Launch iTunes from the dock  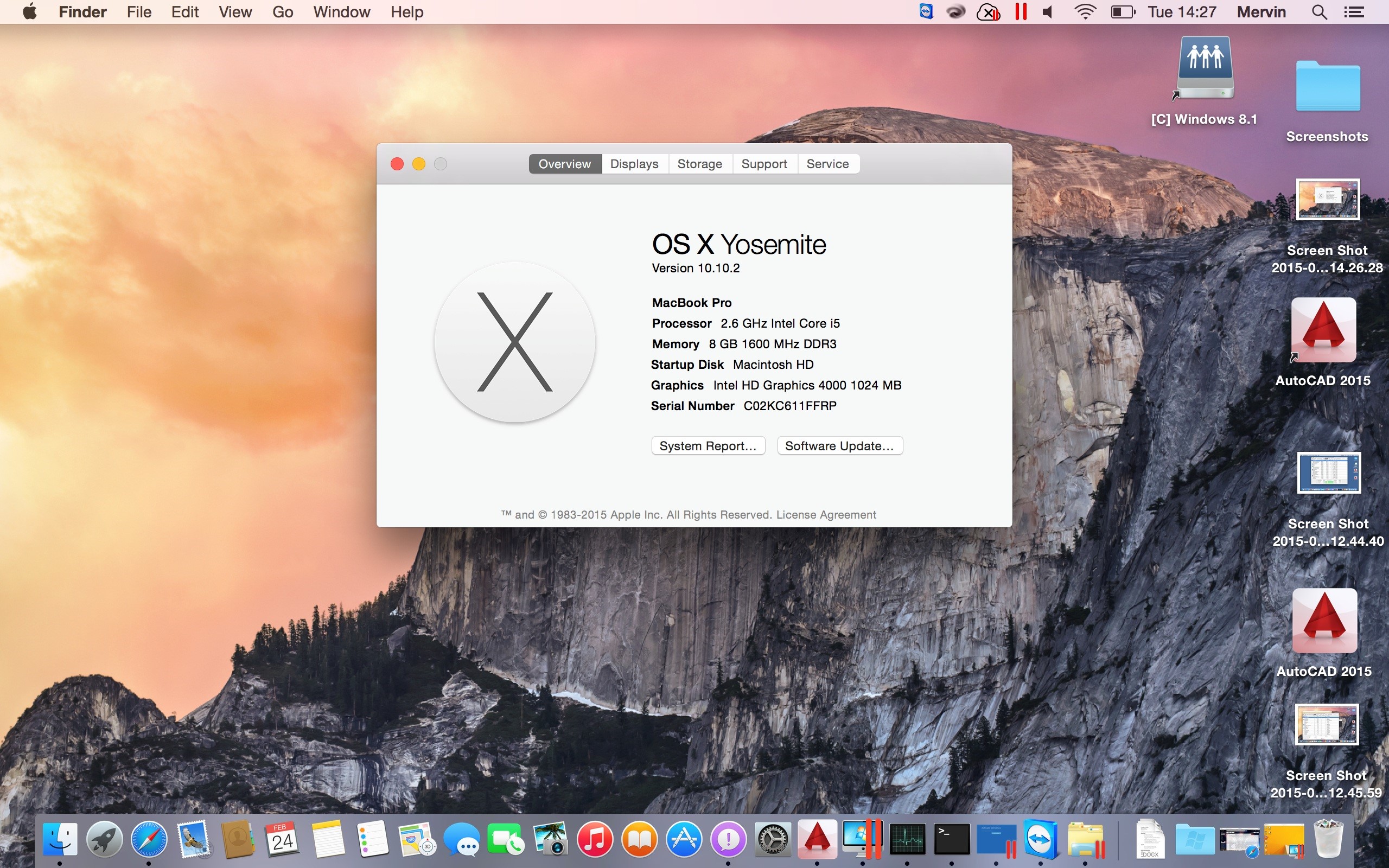[x=595, y=839]
